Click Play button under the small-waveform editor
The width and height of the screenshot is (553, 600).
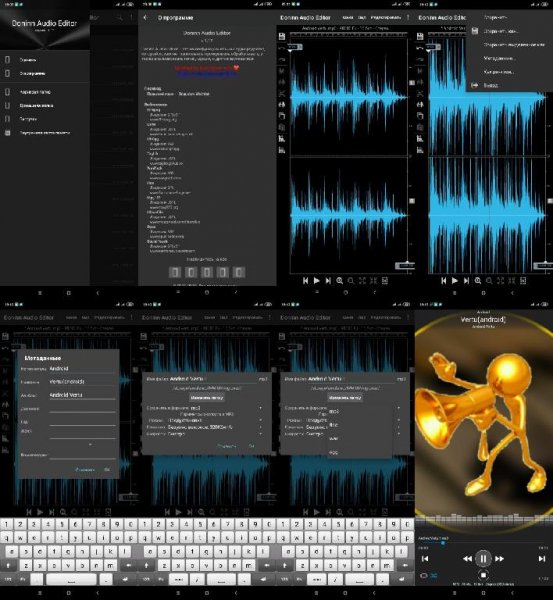[316, 280]
